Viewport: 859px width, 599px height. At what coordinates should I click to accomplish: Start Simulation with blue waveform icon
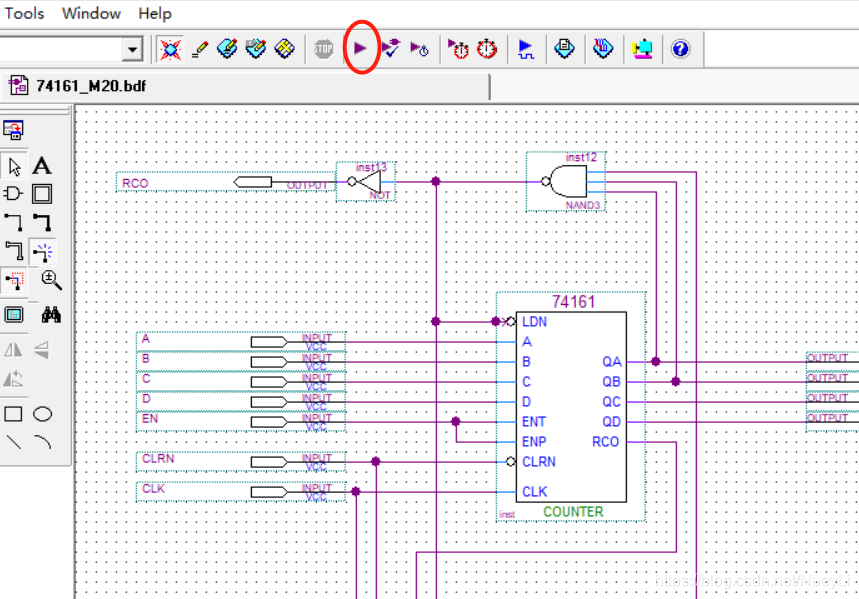(x=526, y=49)
